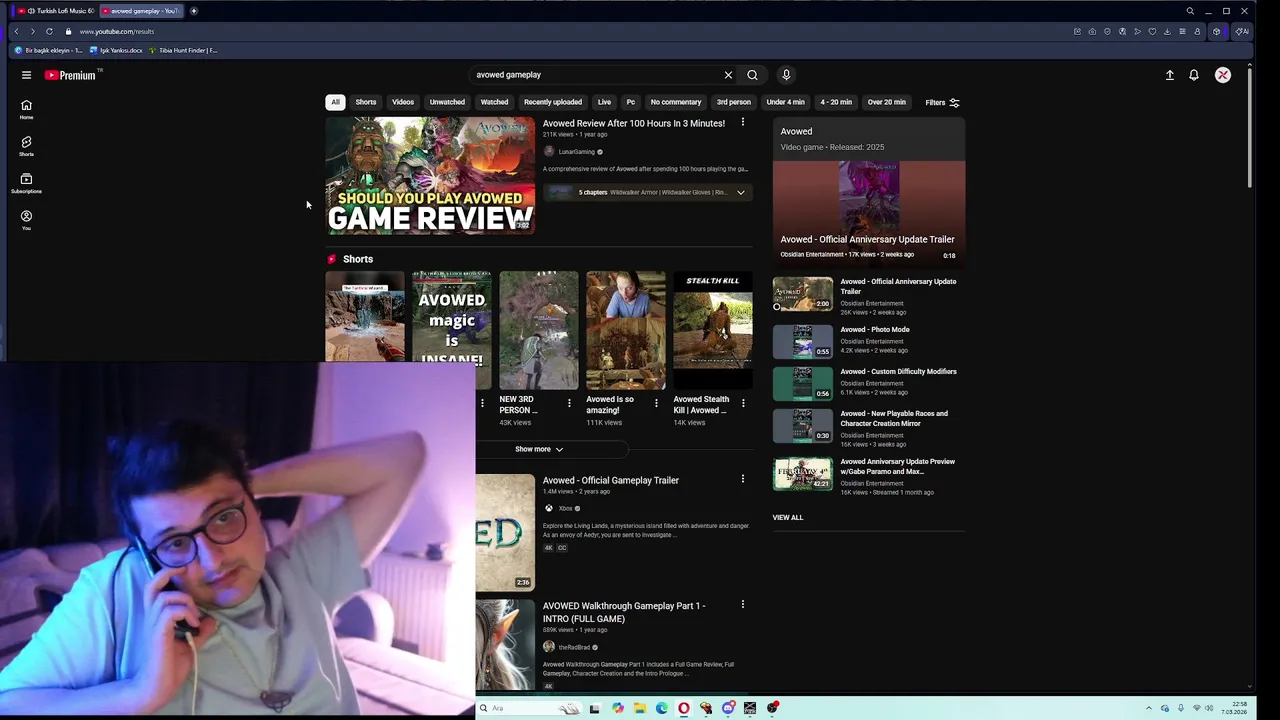Click VIEW ALL in the Avowed panel
The image size is (1280, 720).
click(x=787, y=517)
